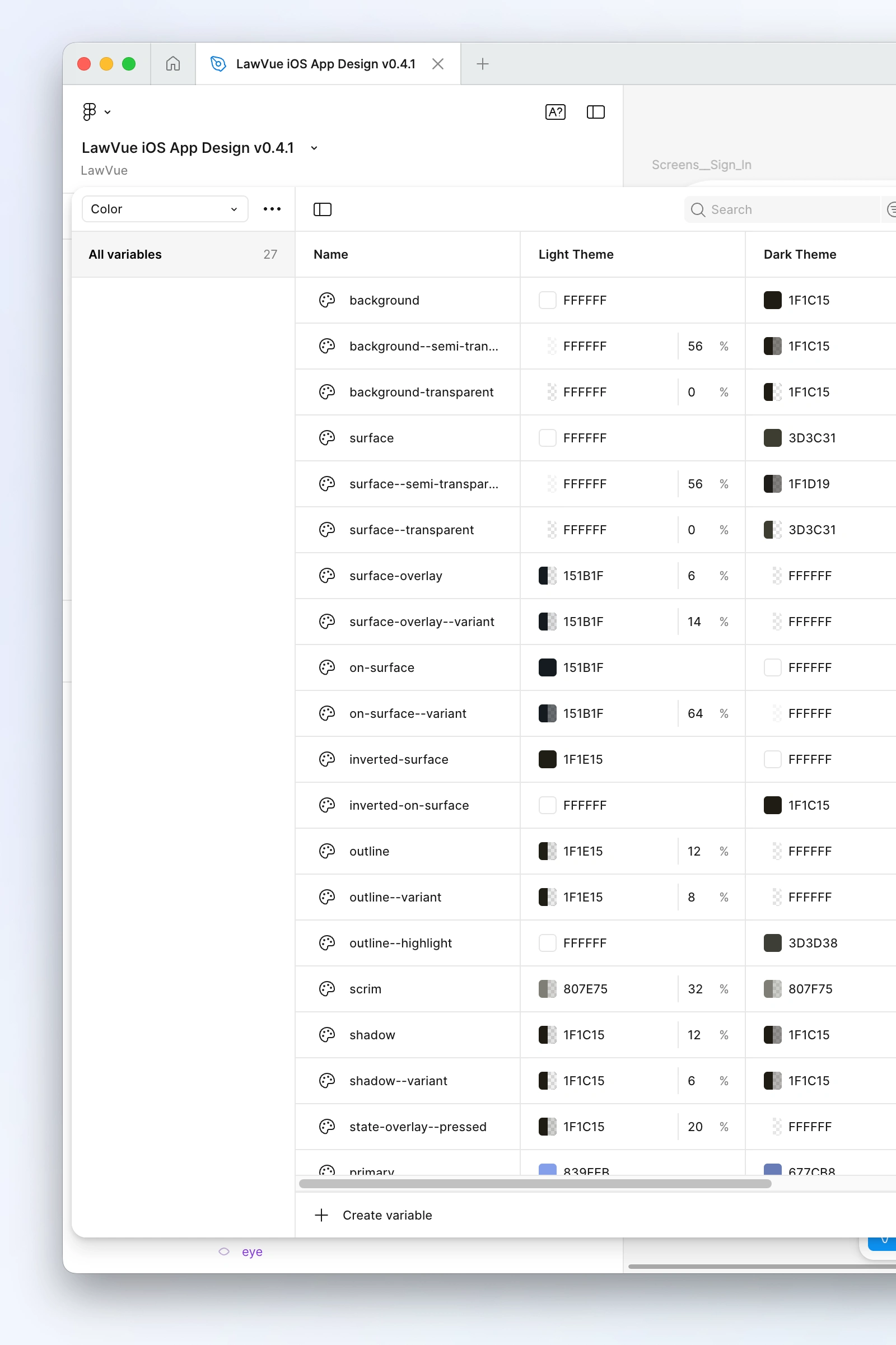Click the palette icon beside background variable
This screenshot has width=896, height=1345.
click(326, 300)
